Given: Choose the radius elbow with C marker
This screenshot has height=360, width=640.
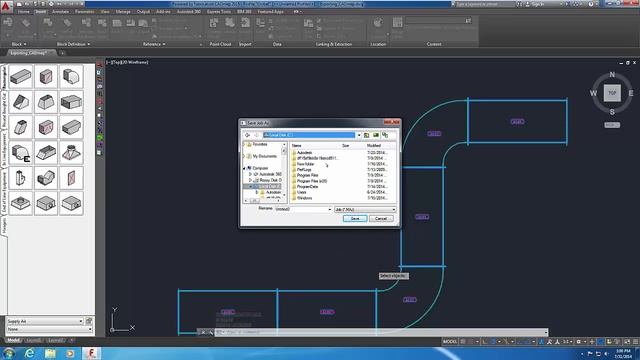Looking at the screenshot, I should pyautogui.click(x=20, y=153).
